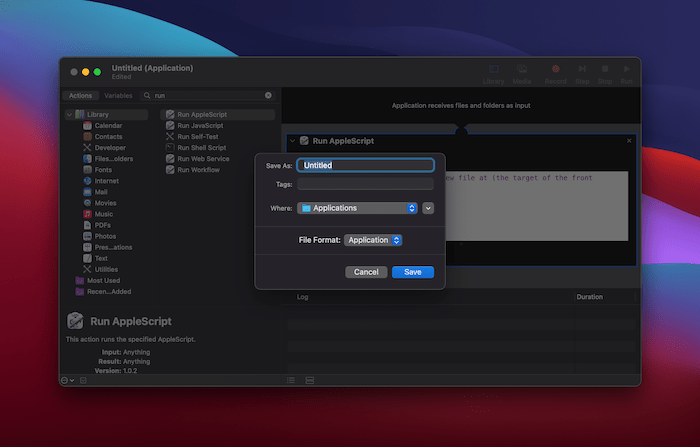Image resolution: width=700 pixels, height=447 pixels.
Task: Click the Save button
Action: [413, 272]
